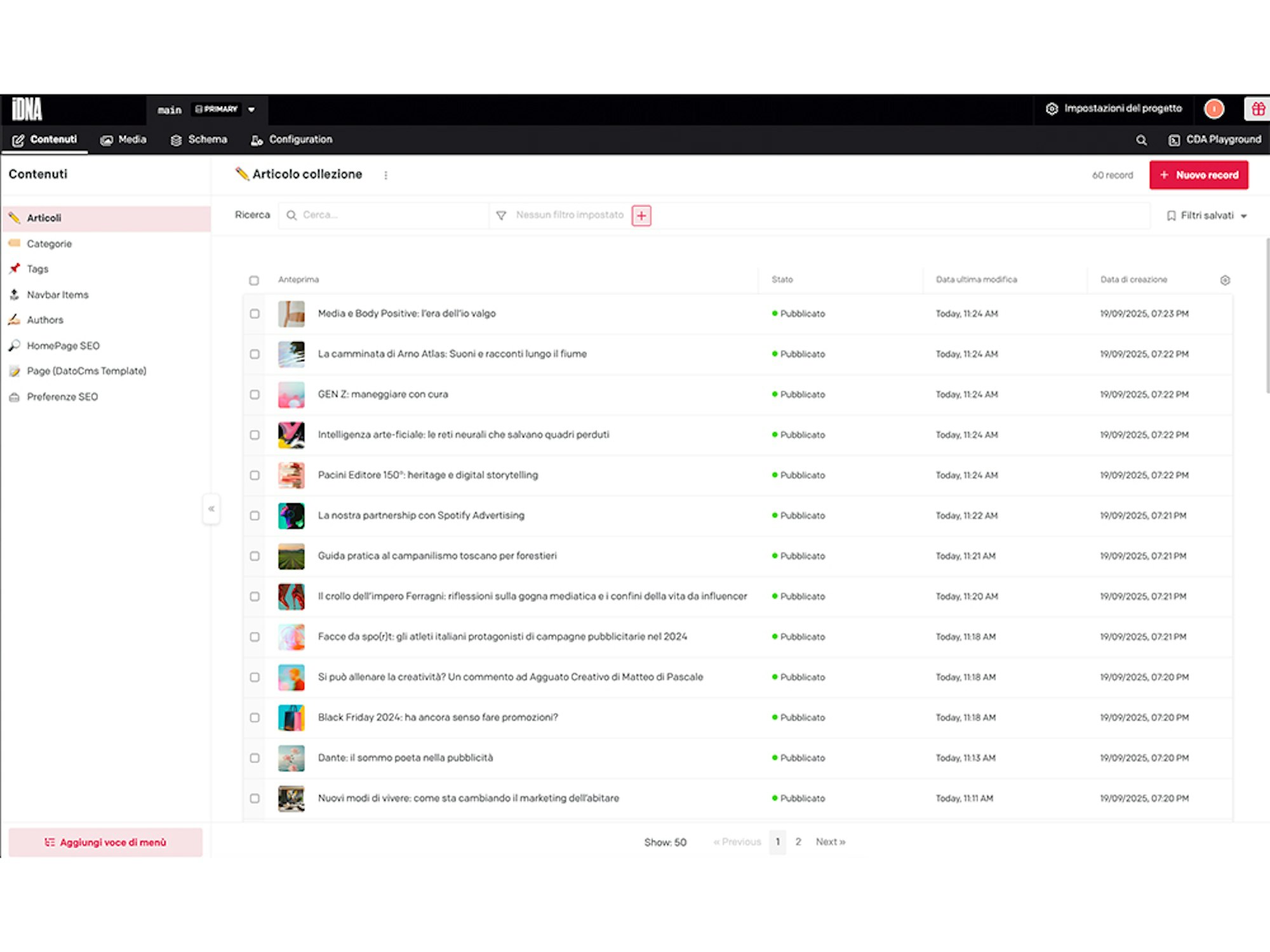Screen dimensions: 1270x952
Task: Open the orange user avatar
Action: (1214, 109)
